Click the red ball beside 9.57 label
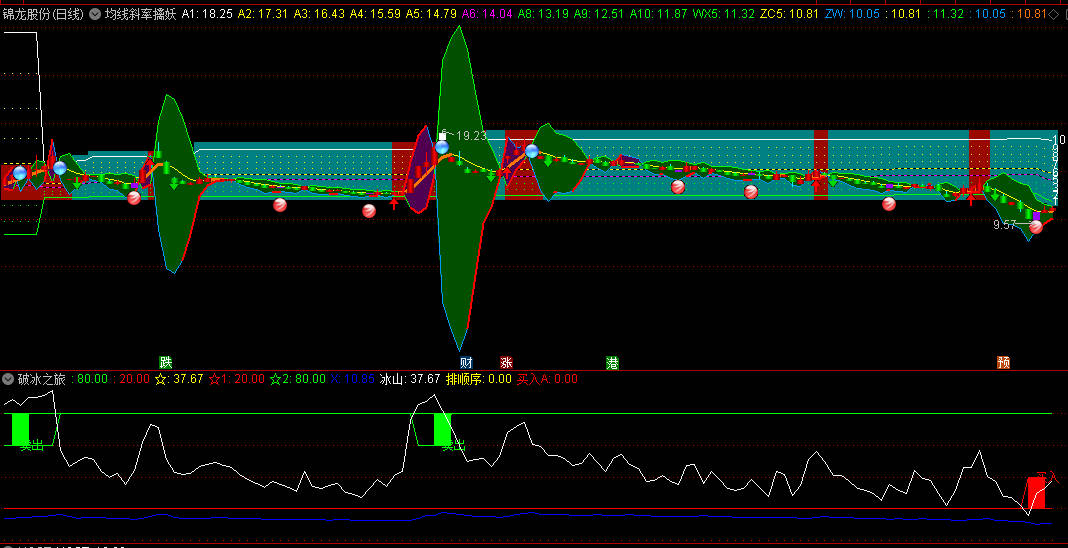The image size is (1068, 548). [x=1036, y=227]
